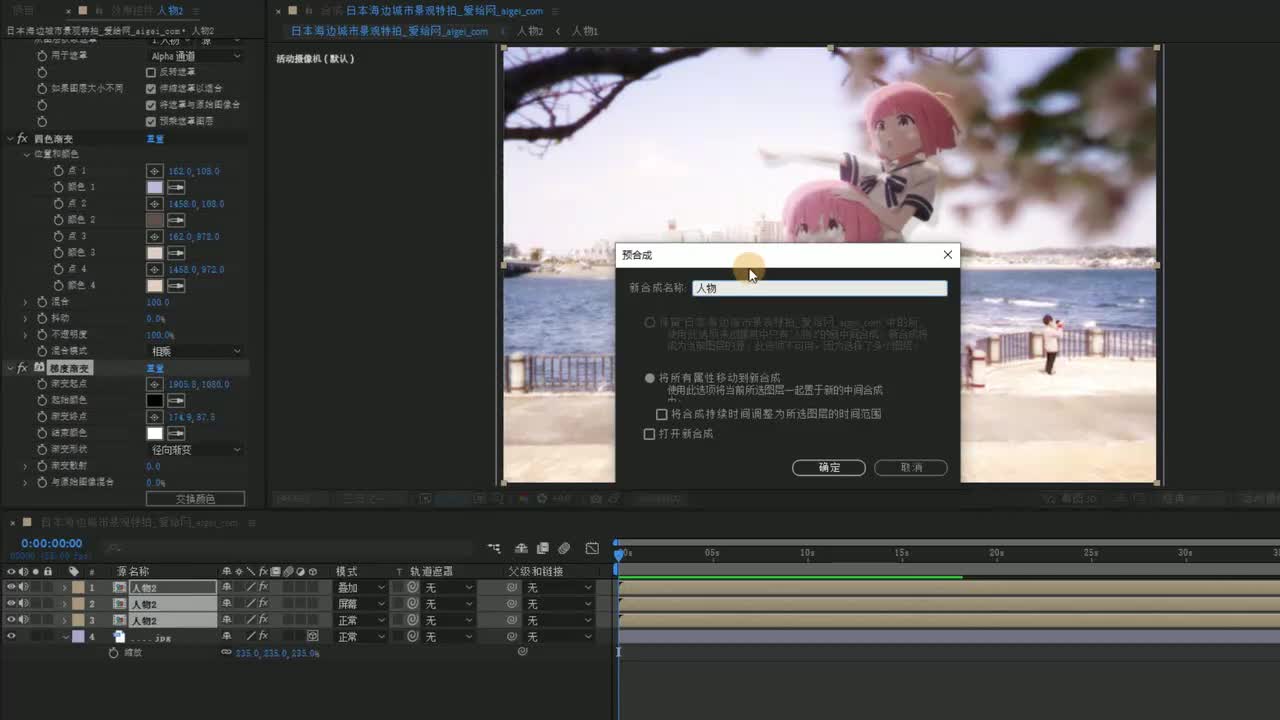Click the 新合成名称 name field
The image size is (1280, 720).
pos(820,288)
